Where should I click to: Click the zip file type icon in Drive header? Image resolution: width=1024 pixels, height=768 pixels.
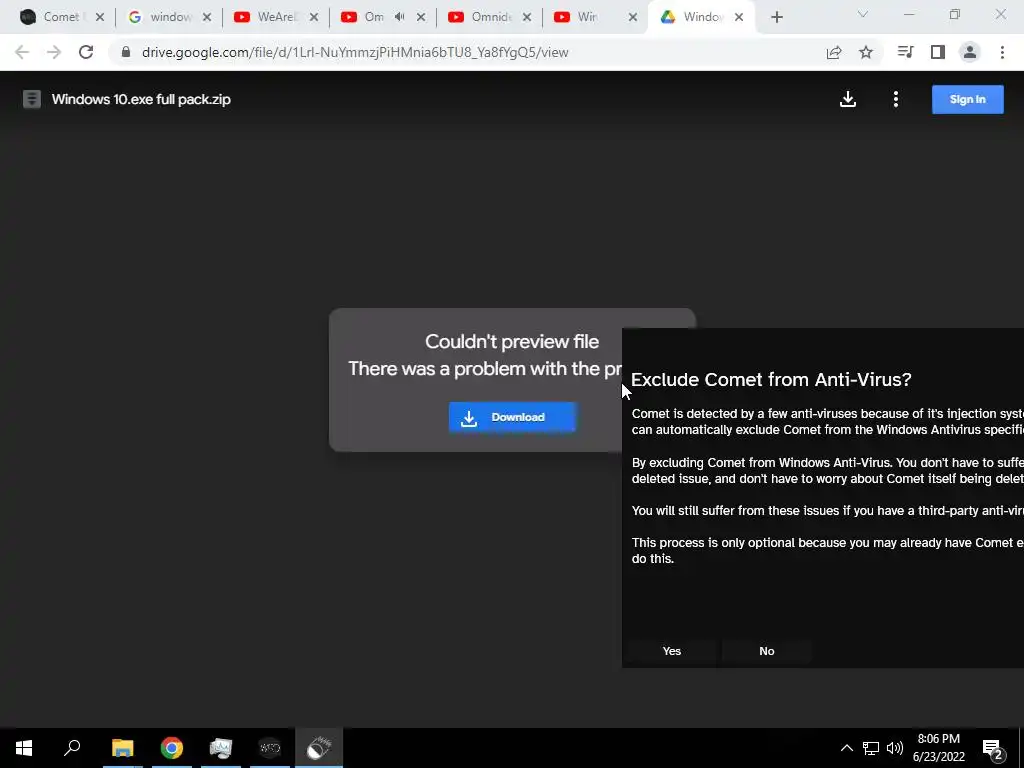pos(31,99)
